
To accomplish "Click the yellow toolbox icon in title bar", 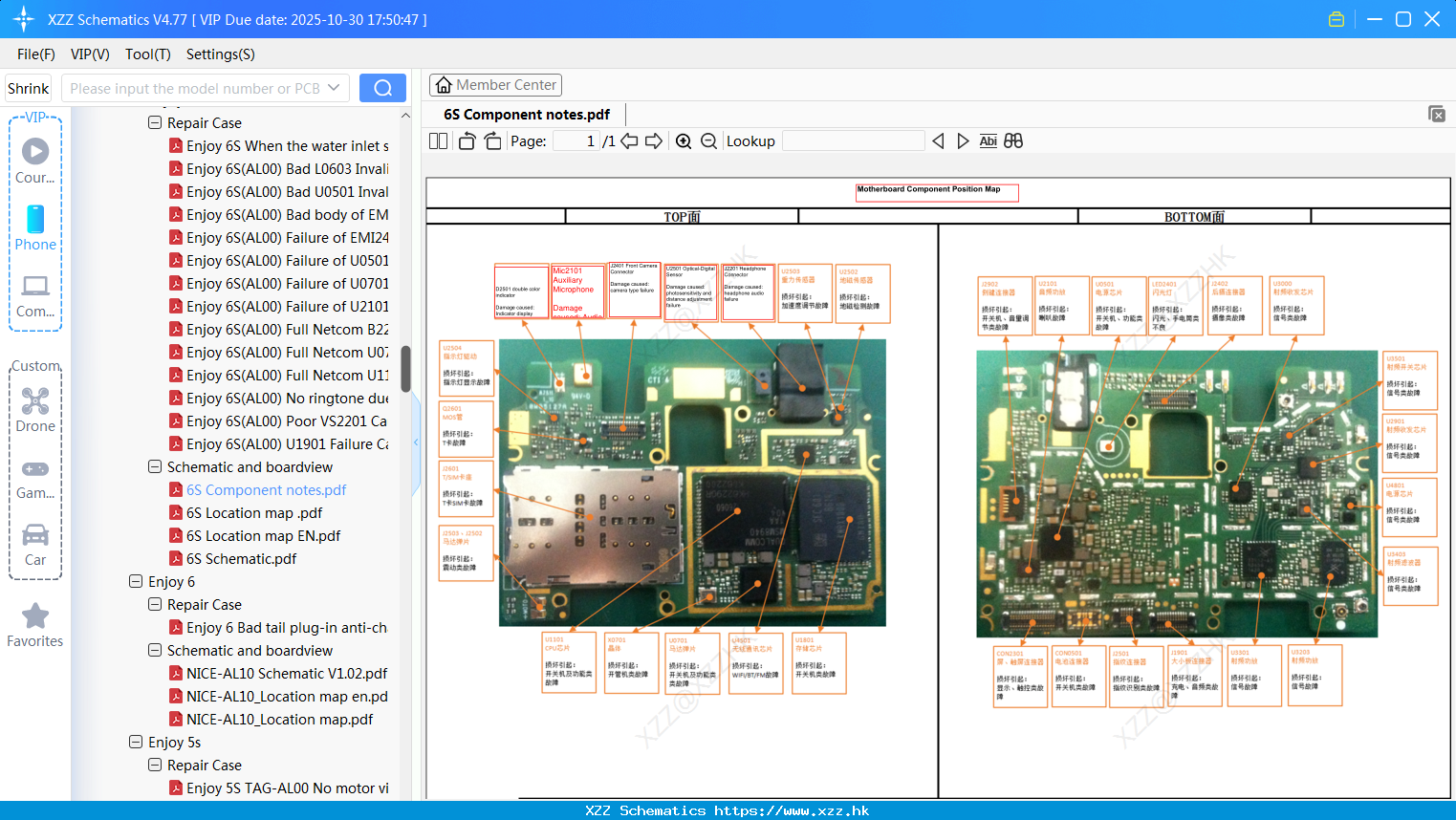I will pos(1336,19).
